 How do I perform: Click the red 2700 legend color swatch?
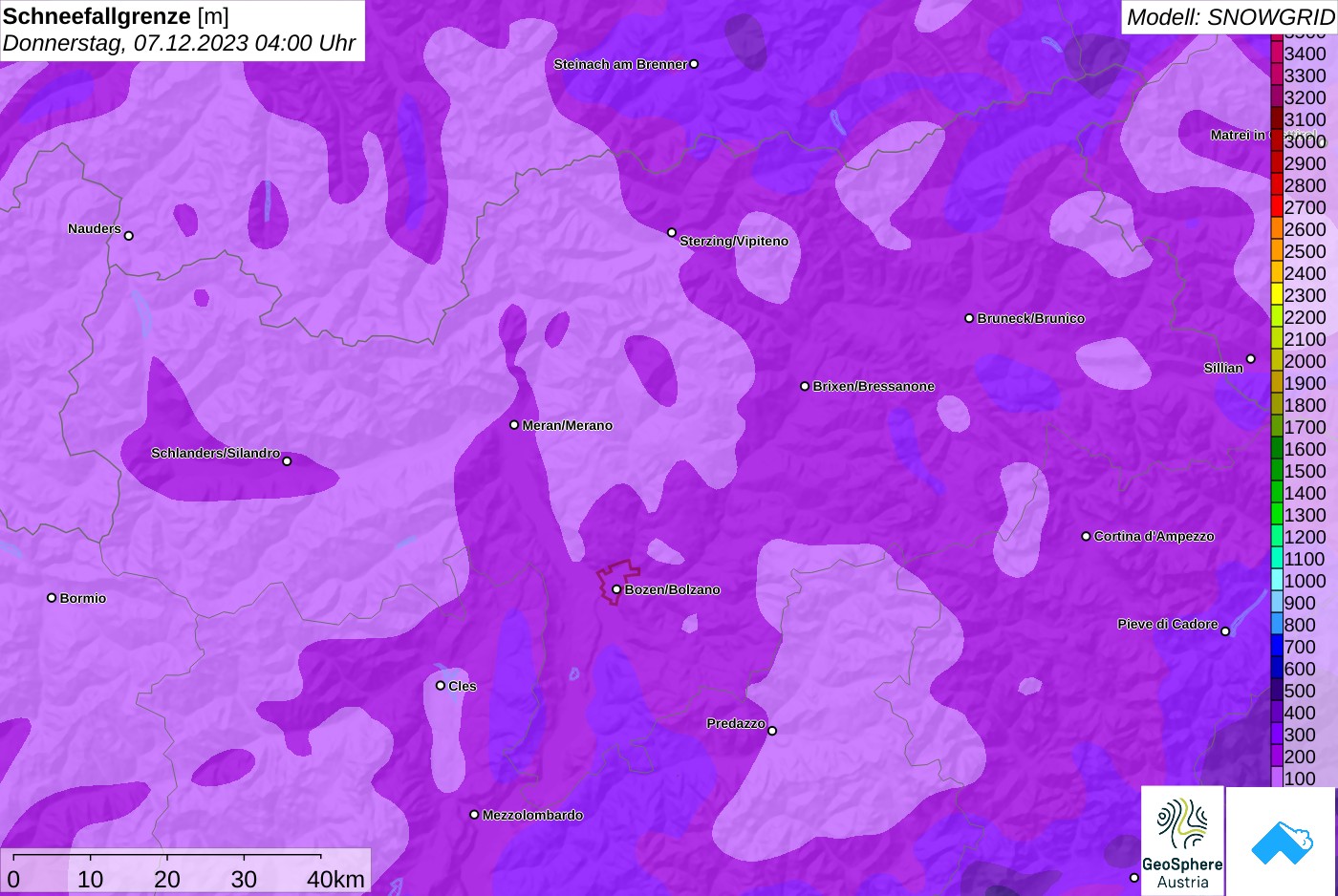click(x=1276, y=206)
